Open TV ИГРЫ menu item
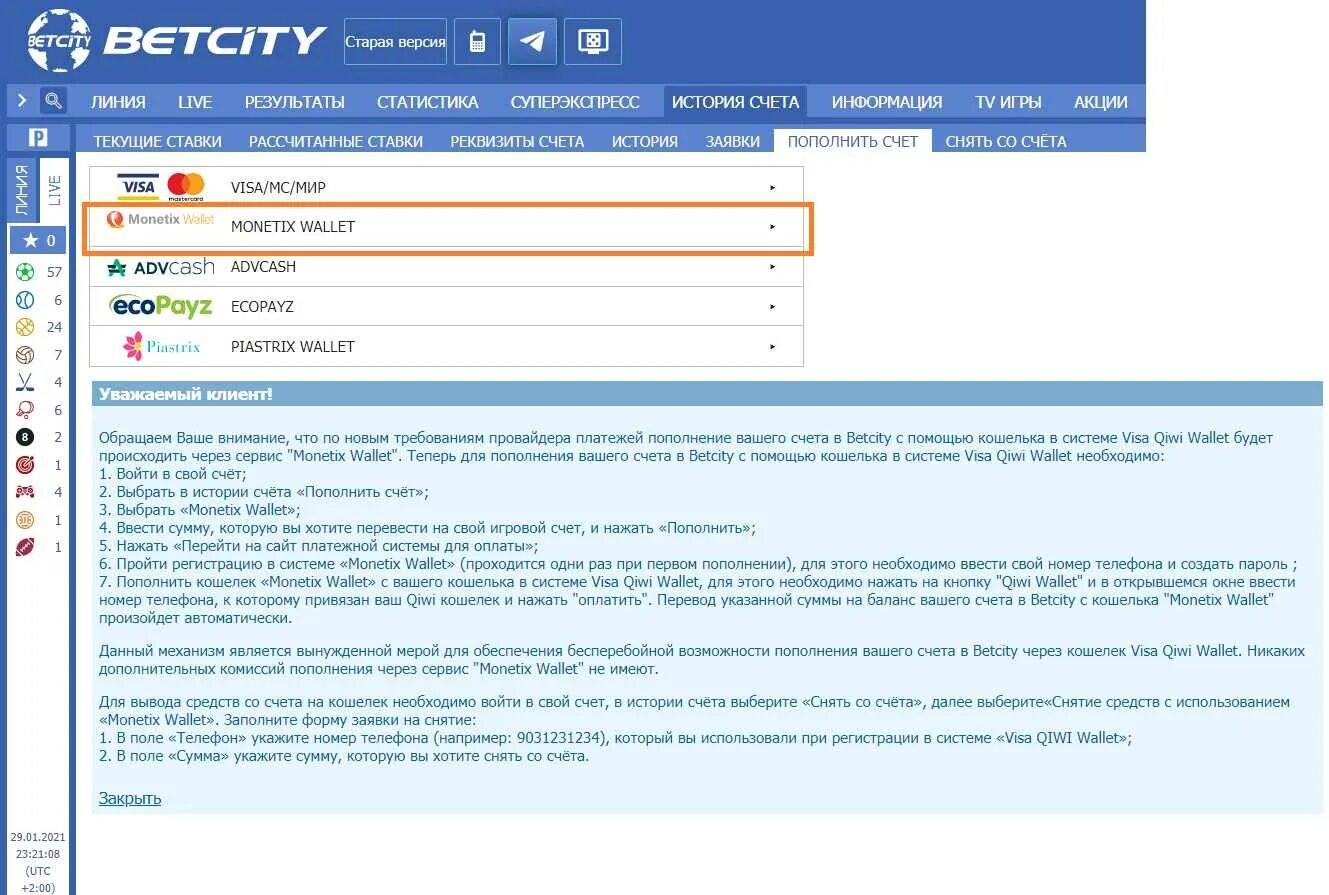 tap(1008, 102)
